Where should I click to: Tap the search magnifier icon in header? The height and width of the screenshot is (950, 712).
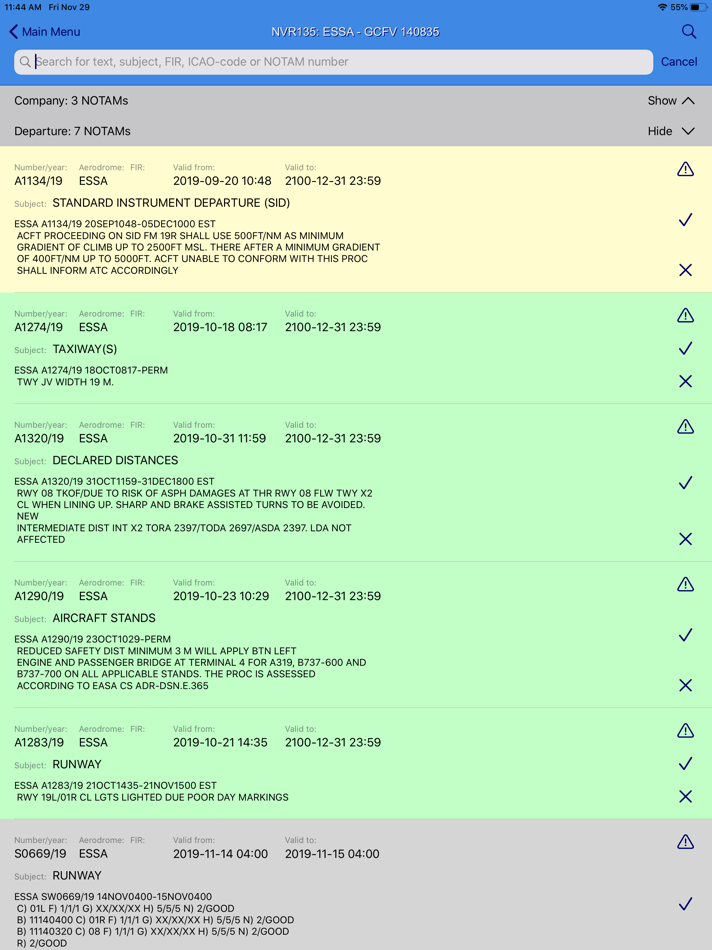point(688,32)
